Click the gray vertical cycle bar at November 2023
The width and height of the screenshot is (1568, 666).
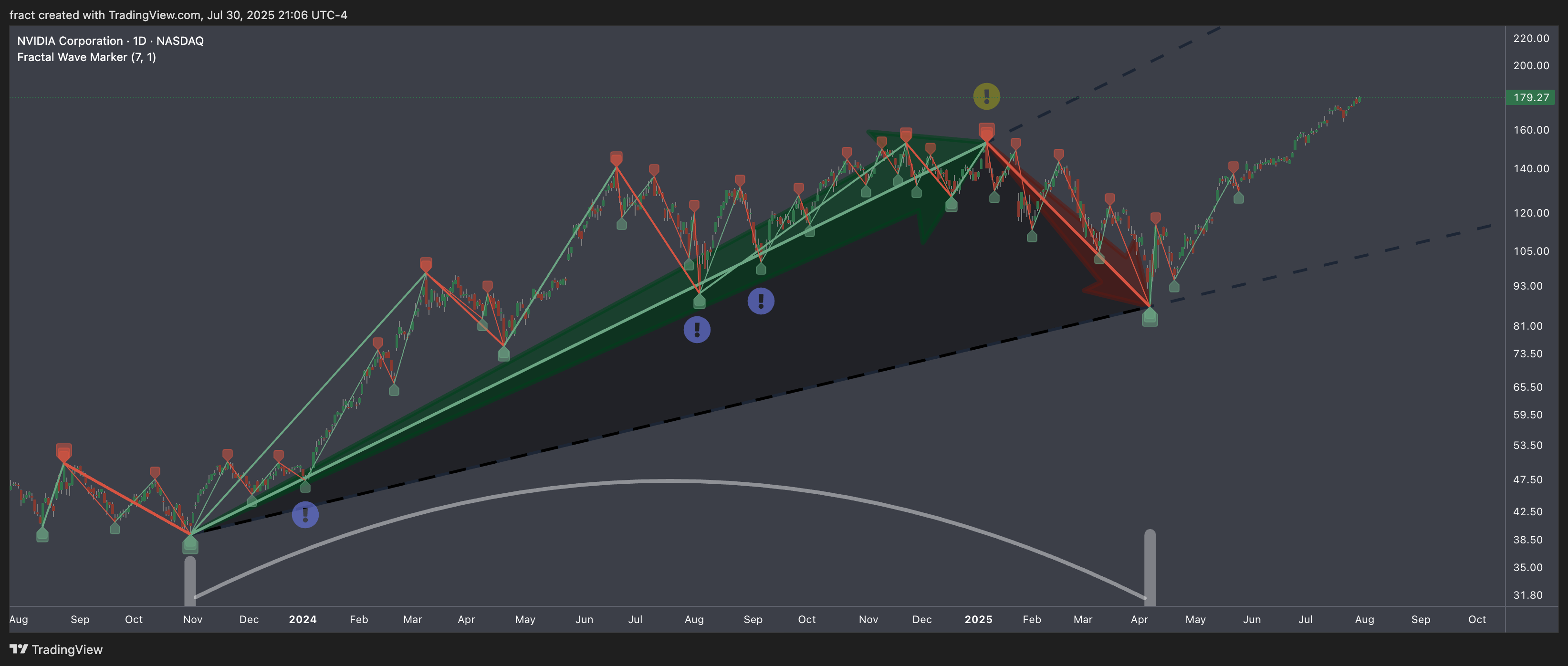pyautogui.click(x=190, y=581)
